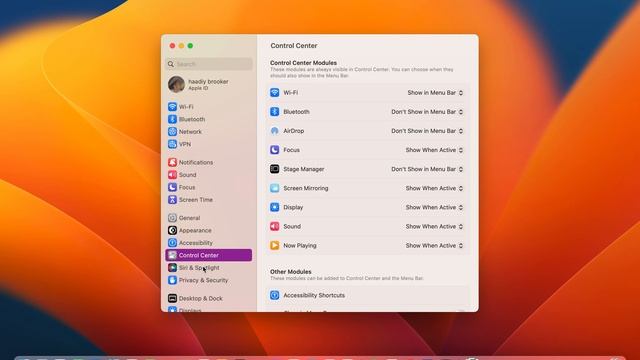Click the Accessibility Shortcuts row label
Viewport: 640px width, 360px height.
tap(314, 295)
